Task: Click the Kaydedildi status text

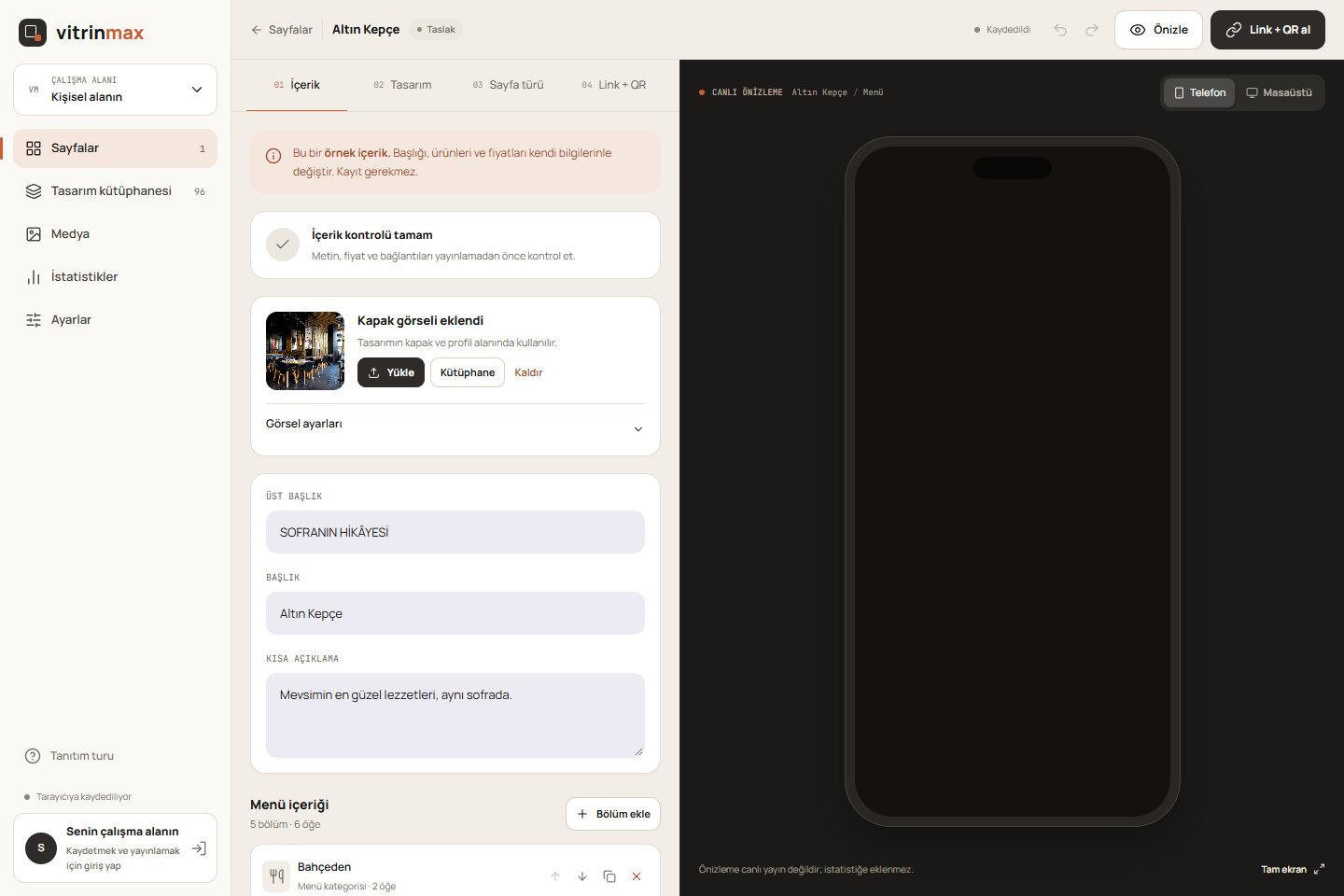Action: click(x=1002, y=30)
